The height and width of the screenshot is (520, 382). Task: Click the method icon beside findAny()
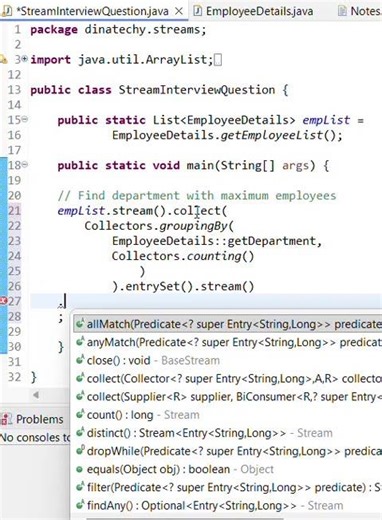click(x=80, y=505)
